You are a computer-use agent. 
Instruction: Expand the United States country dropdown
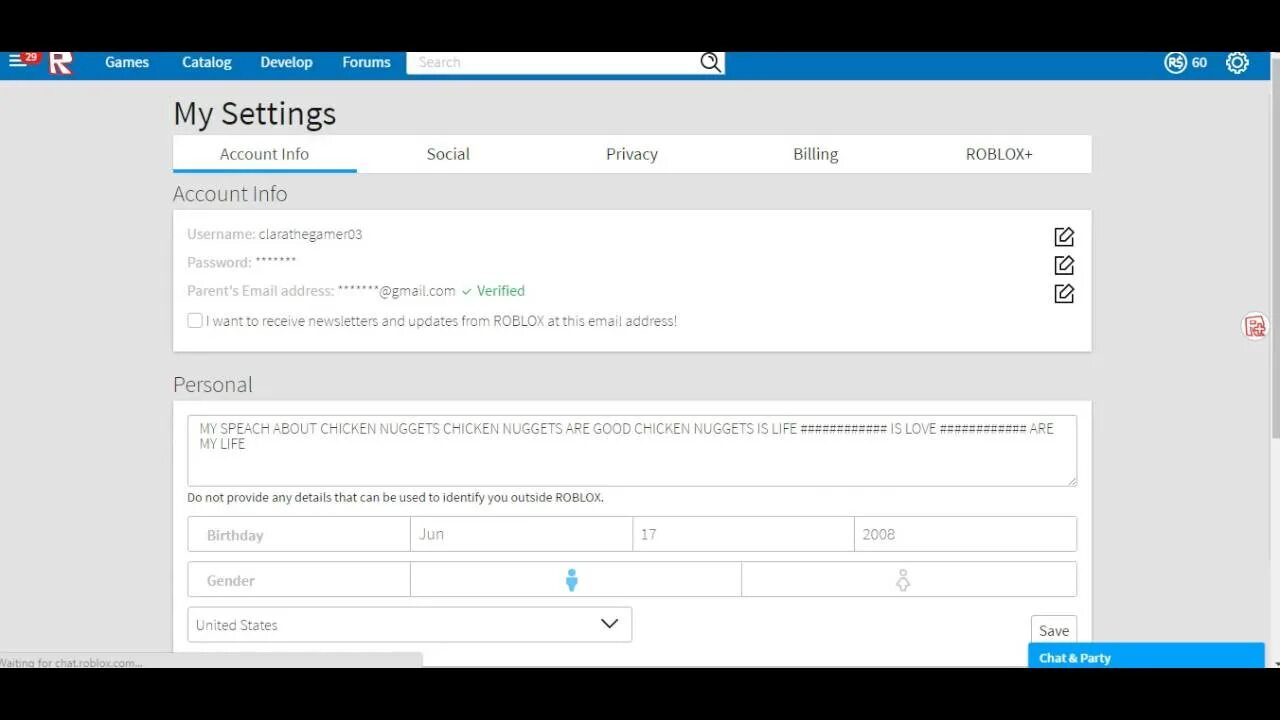[410, 624]
